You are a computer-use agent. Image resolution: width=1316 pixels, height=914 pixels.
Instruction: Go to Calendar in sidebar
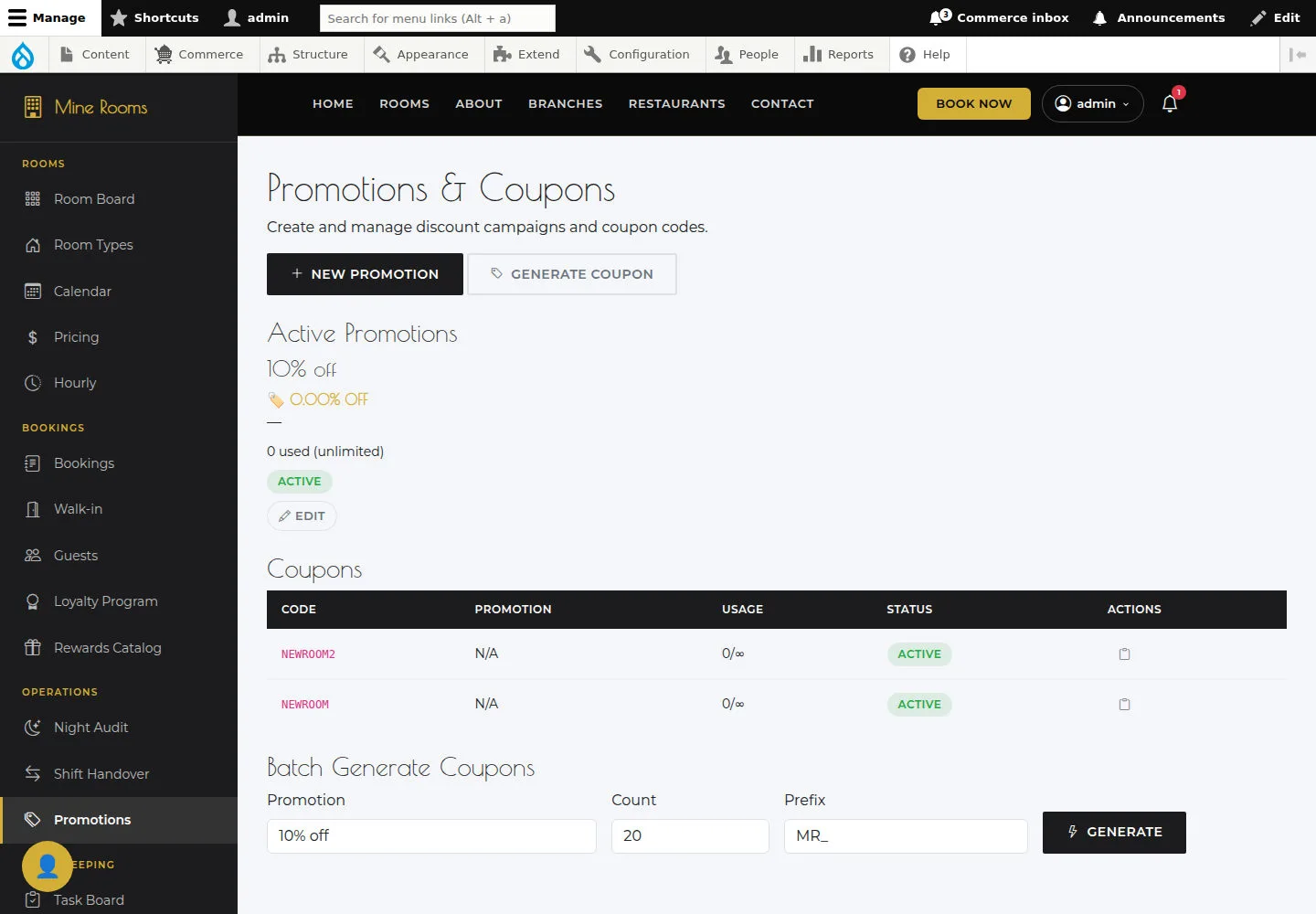[119, 292]
